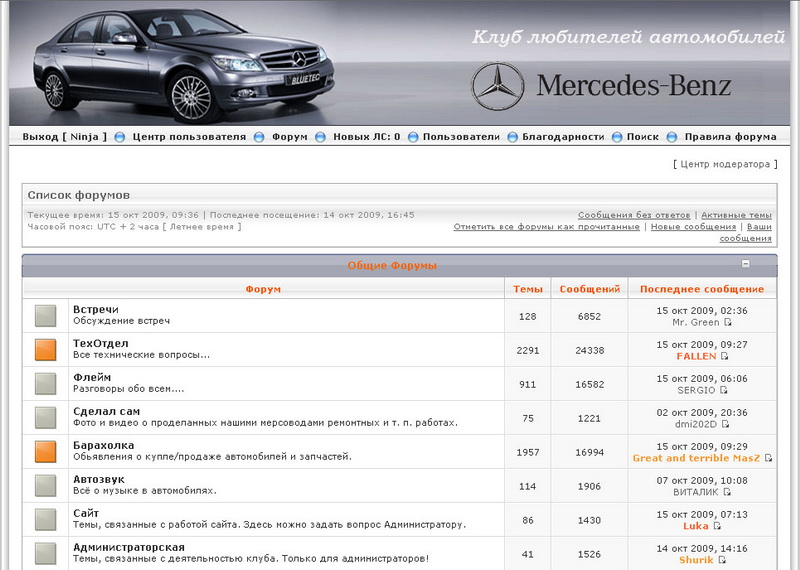800x570 pixels.
Task: Go to Форум in navigation bar
Action: pos(289,137)
